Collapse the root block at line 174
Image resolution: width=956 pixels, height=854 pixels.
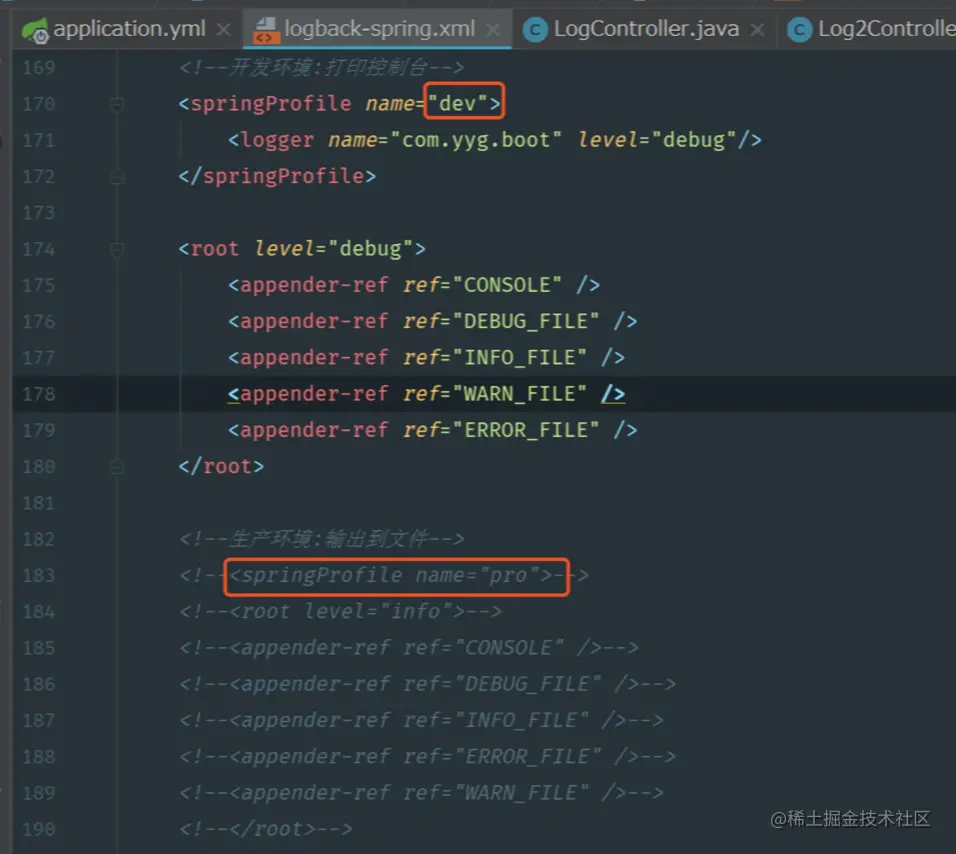116,249
